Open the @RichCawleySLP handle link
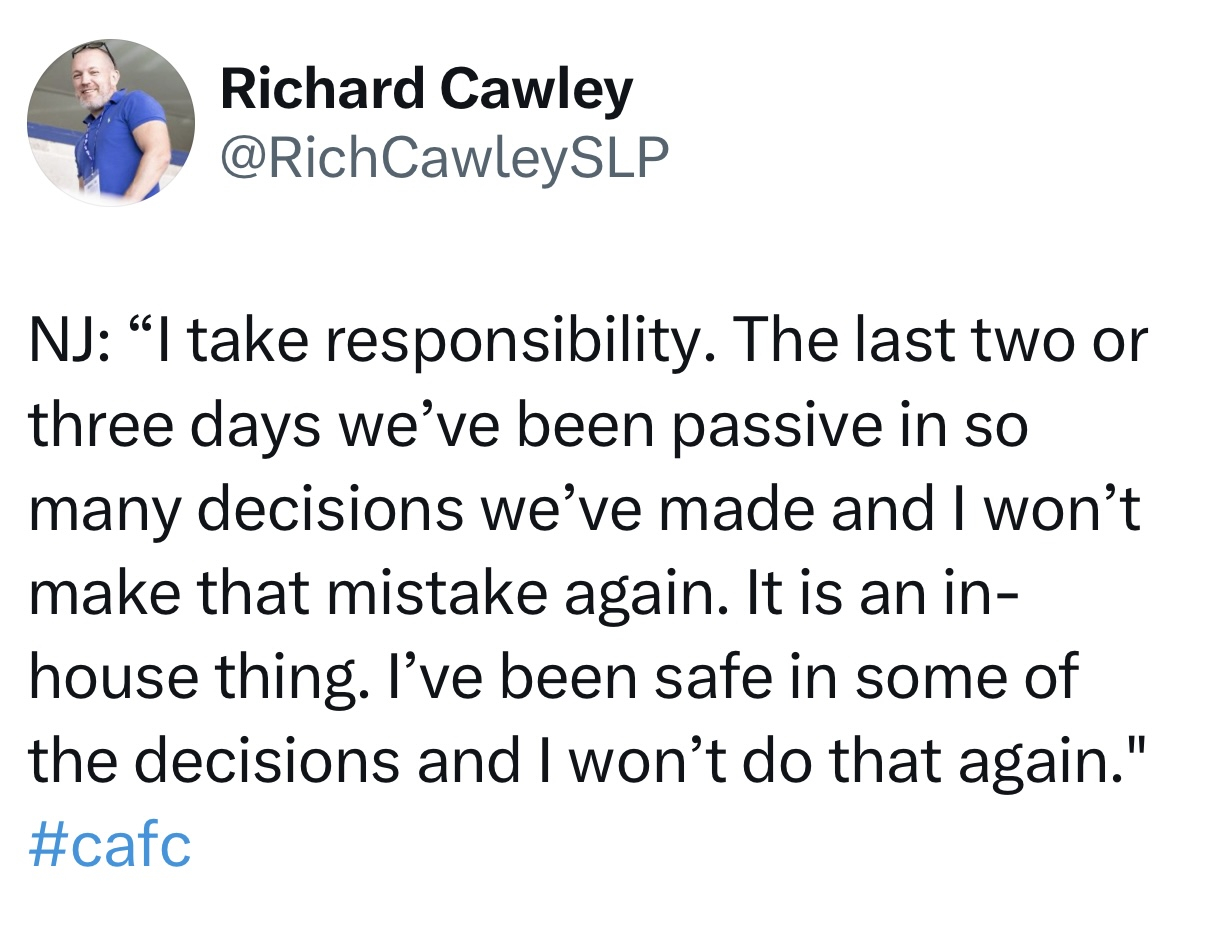1206x932 pixels. pos(444,157)
